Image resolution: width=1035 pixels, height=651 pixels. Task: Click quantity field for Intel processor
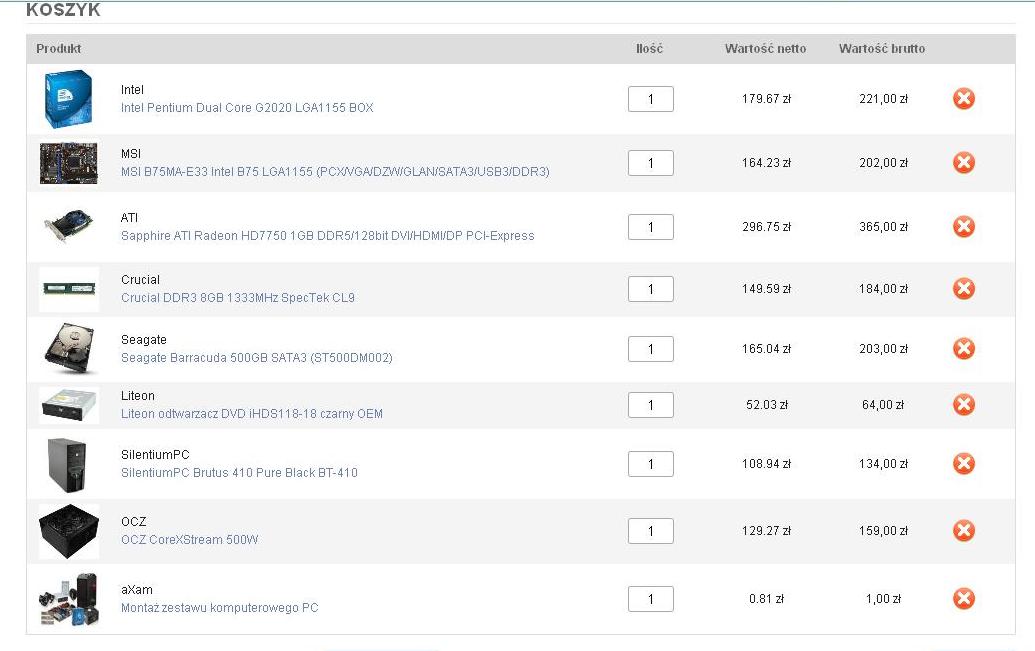coord(650,99)
